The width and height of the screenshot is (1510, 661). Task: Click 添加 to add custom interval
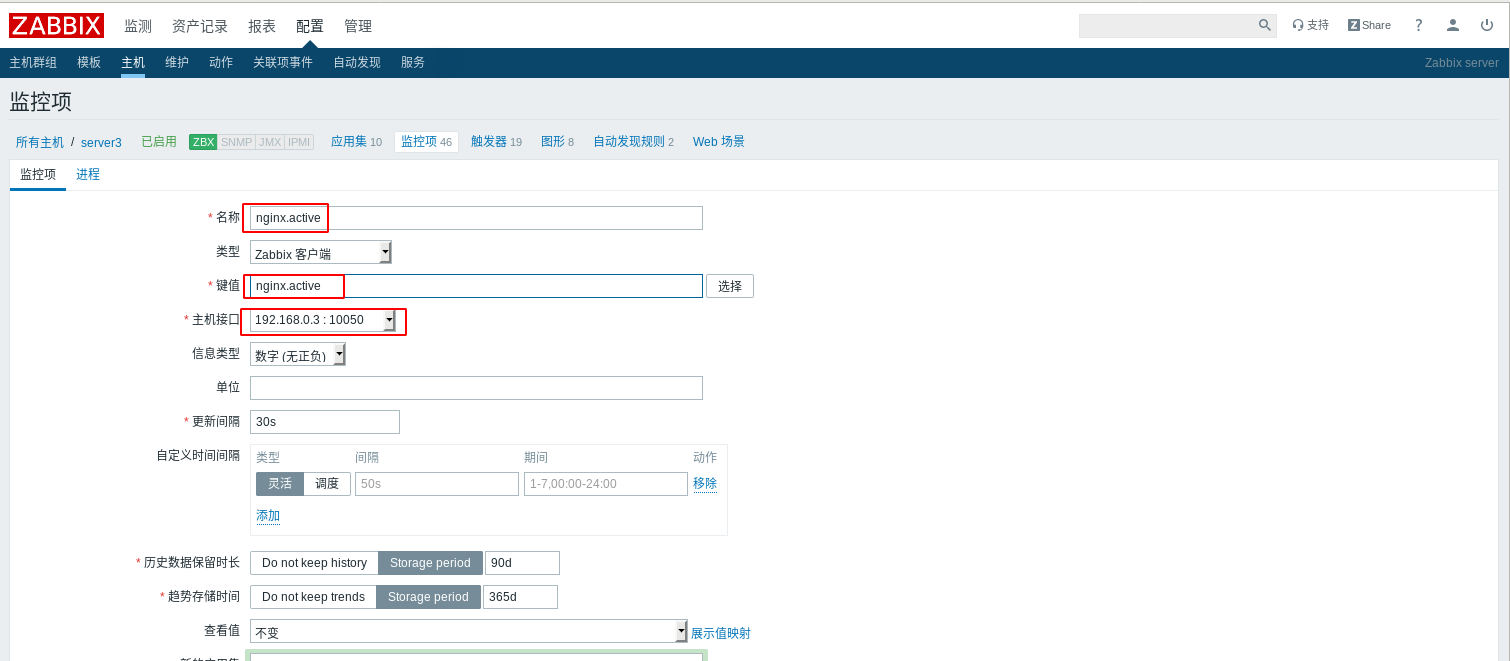(268, 516)
